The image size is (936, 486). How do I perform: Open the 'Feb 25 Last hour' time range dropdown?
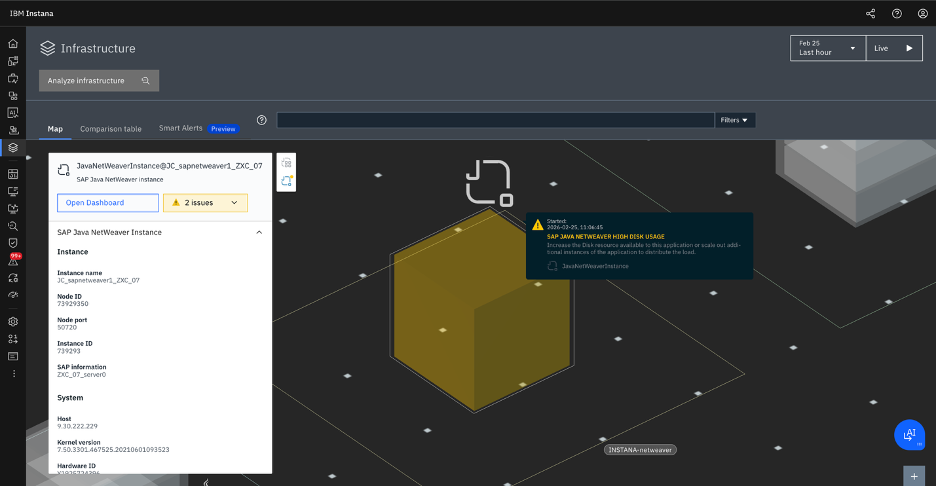828,48
